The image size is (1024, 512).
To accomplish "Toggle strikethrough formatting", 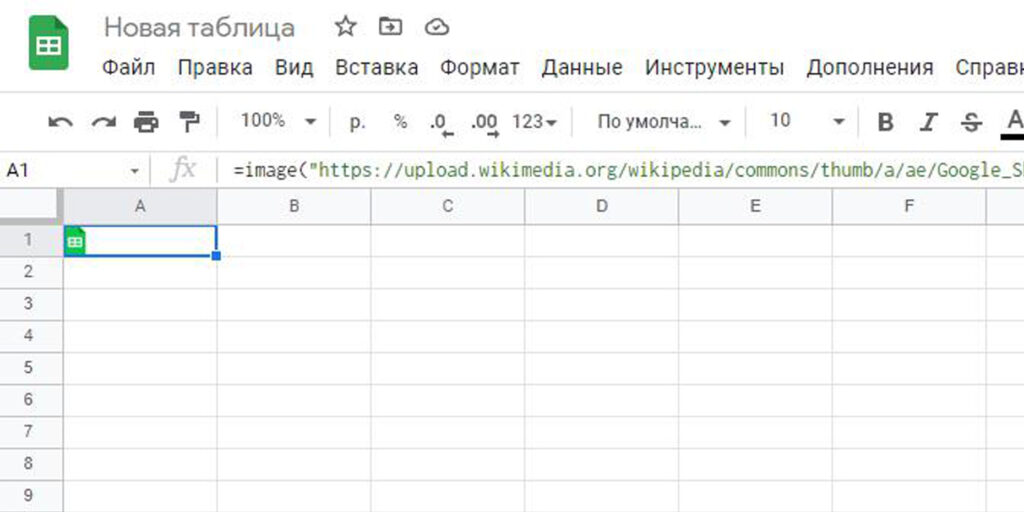I will pyautogui.click(x=970, y=122).
